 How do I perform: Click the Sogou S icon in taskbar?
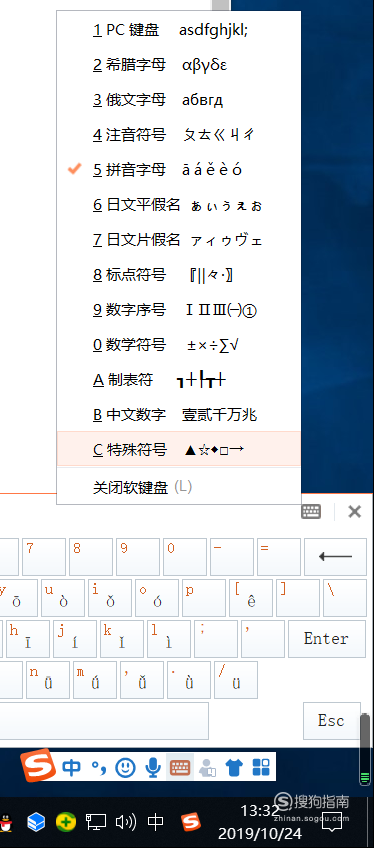click(x=190, y=823)
